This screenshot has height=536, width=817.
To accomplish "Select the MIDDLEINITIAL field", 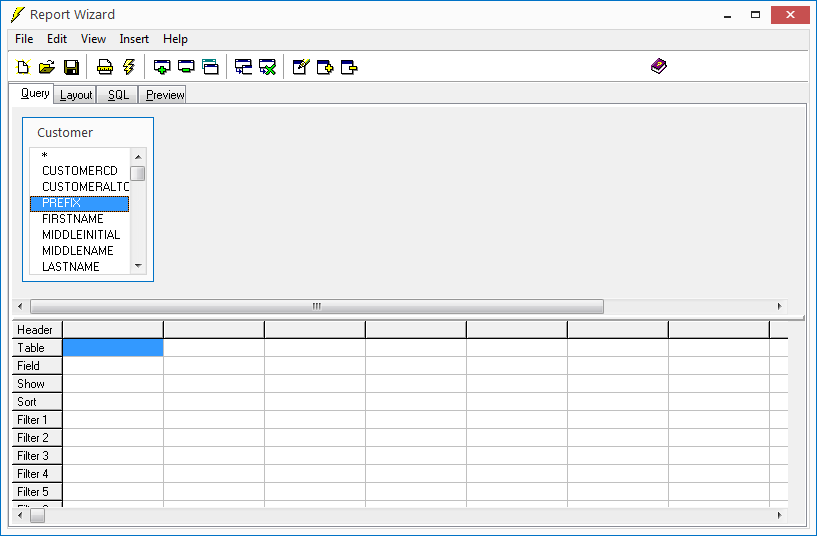I will click(x=79, y=235).
